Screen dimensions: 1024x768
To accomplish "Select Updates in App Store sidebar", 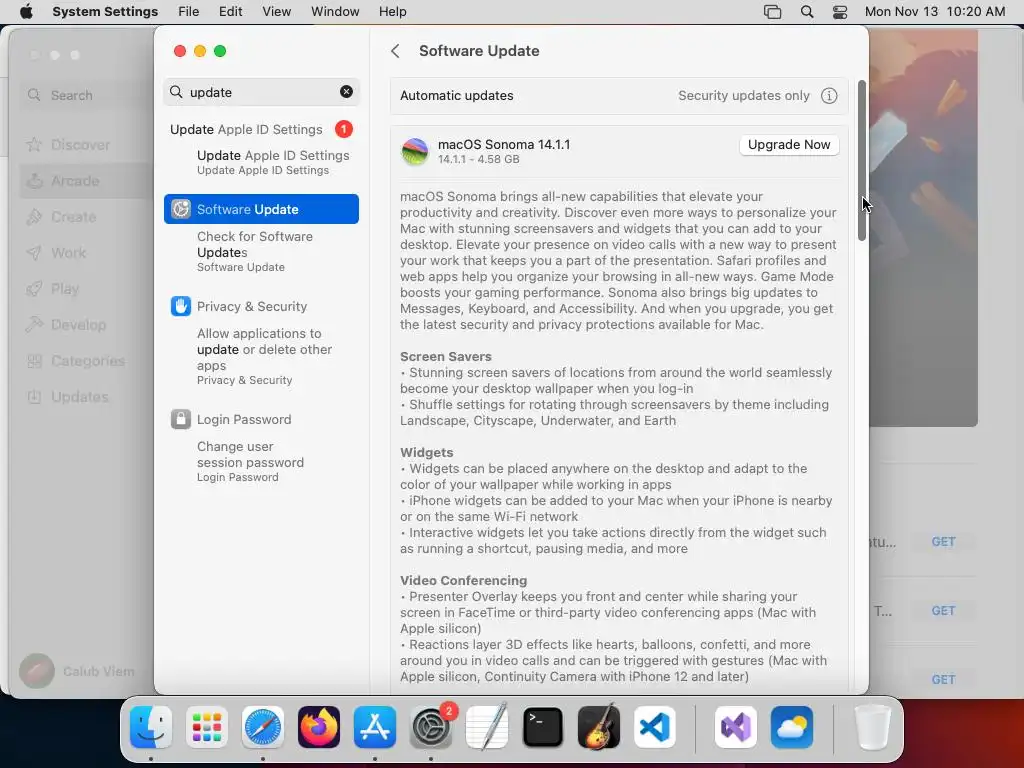I will pos(80,396).
